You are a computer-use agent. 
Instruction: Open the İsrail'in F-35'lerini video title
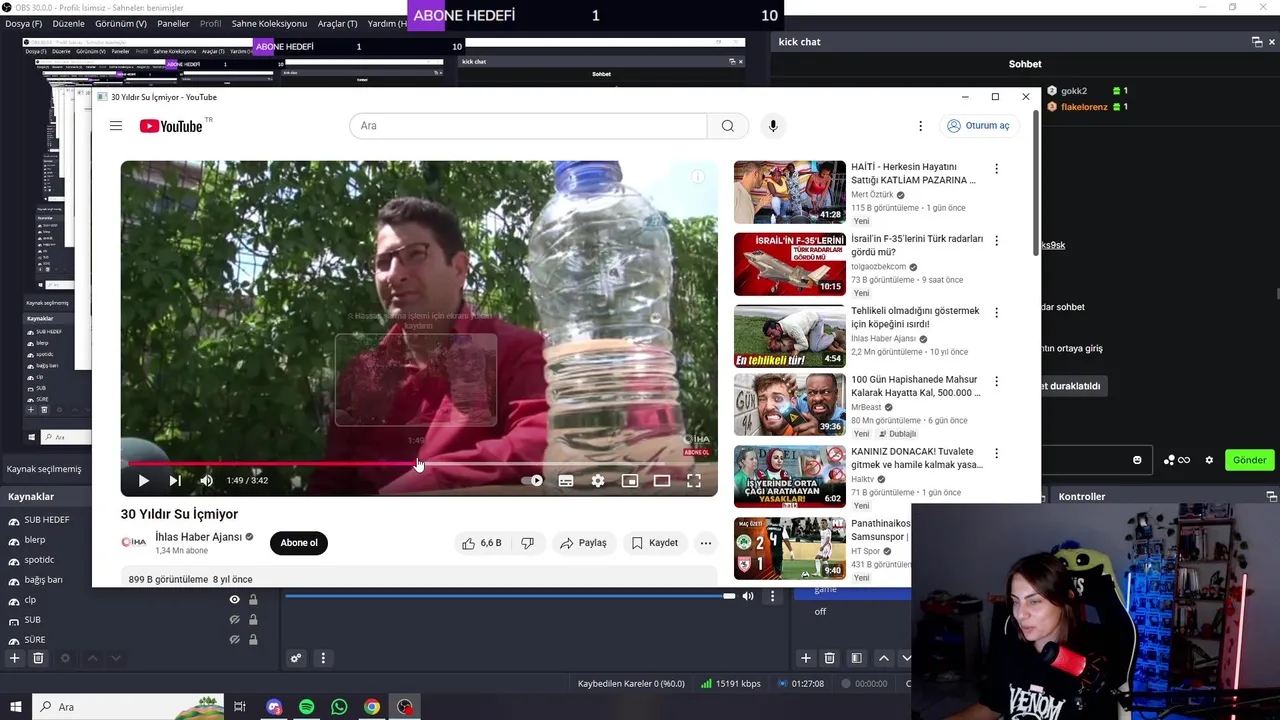pyautogui.click(x=917, y=246)
